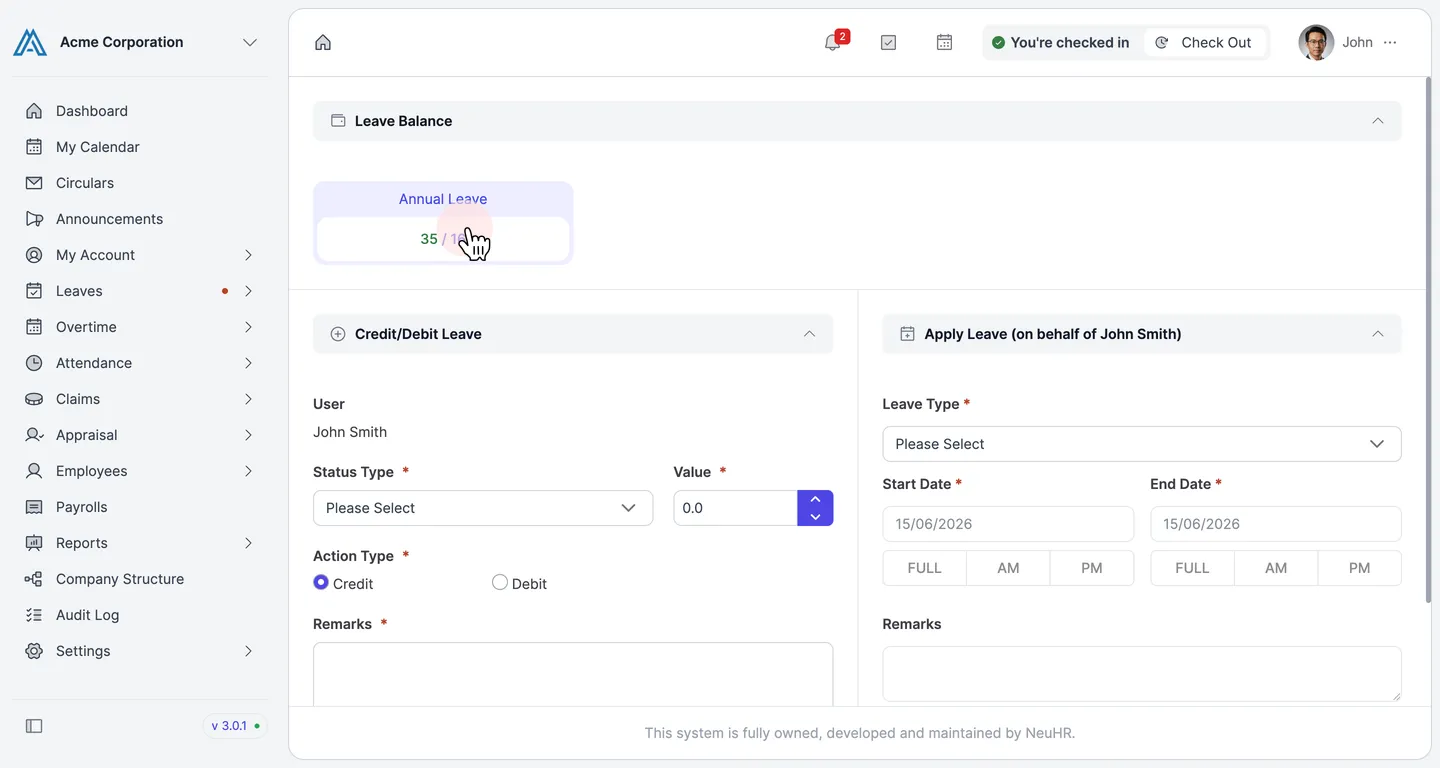Click the Claims coin icon

34,399
